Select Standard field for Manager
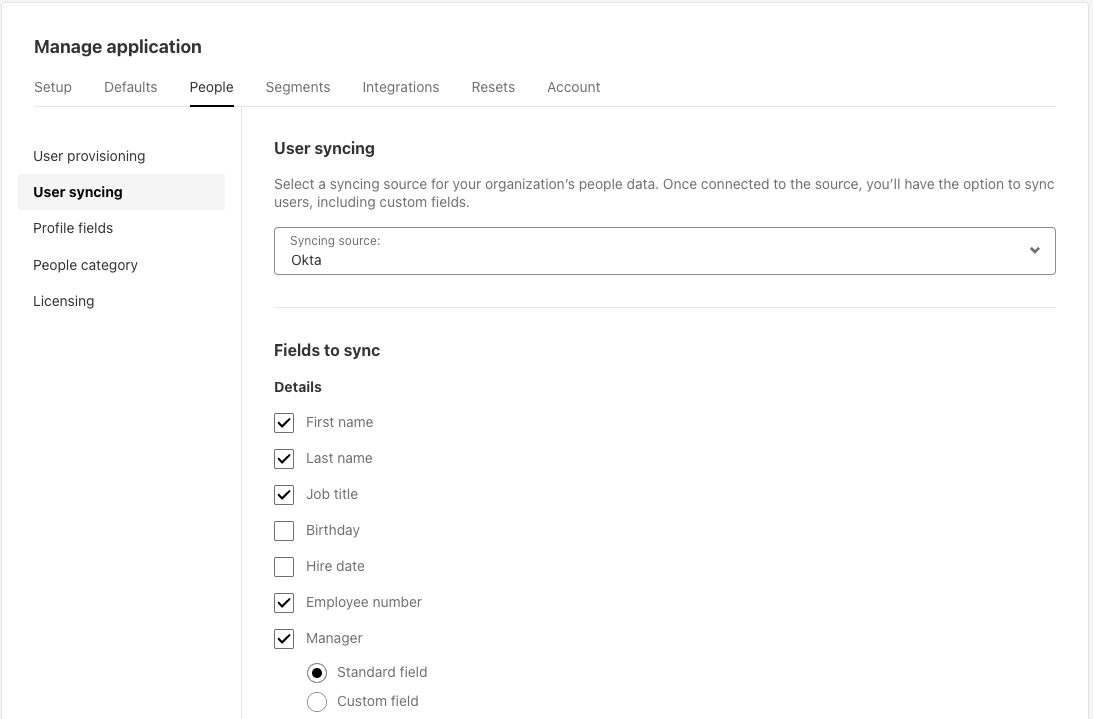This screenshot has height=719, width=1093. [x=317, y=672]
